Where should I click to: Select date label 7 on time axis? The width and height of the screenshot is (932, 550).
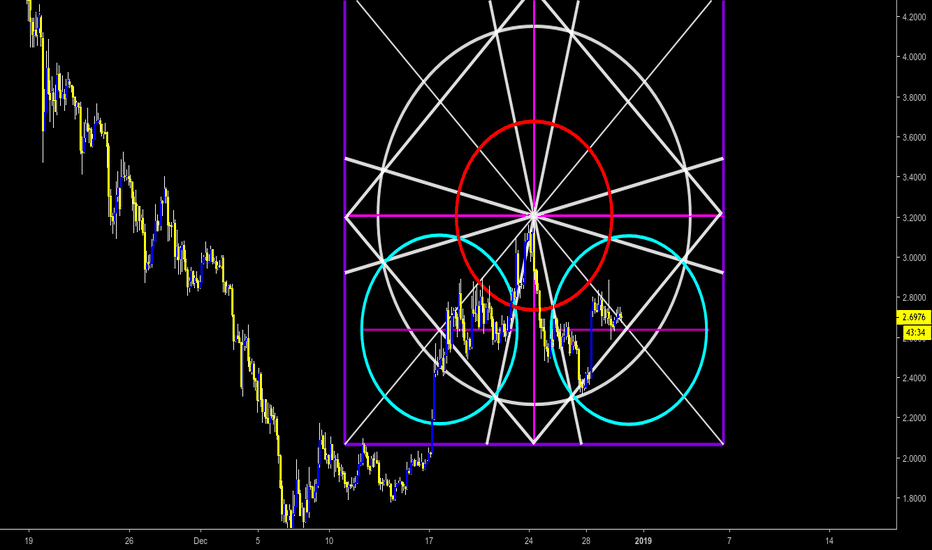pos(729,540)
